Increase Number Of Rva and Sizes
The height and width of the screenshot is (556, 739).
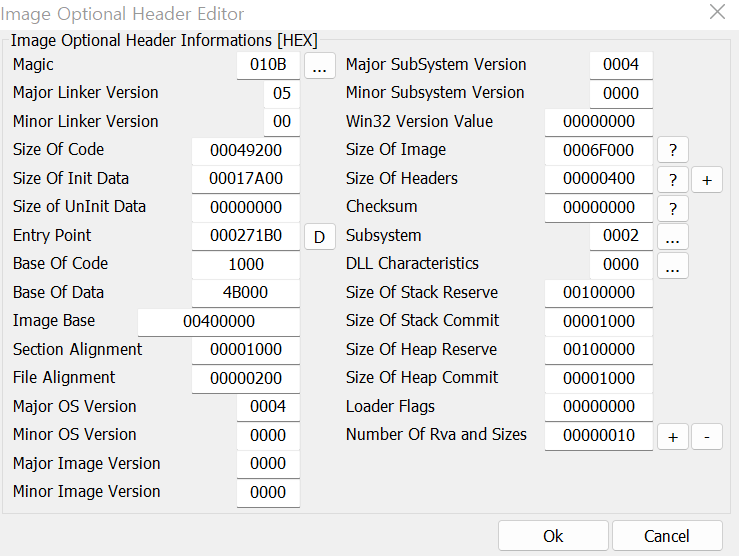click(673, 436)
